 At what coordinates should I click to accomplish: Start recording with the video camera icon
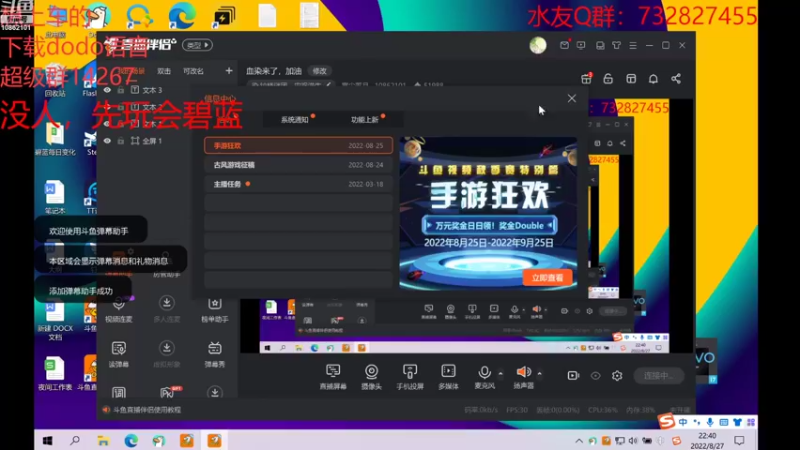coord(573,376)
